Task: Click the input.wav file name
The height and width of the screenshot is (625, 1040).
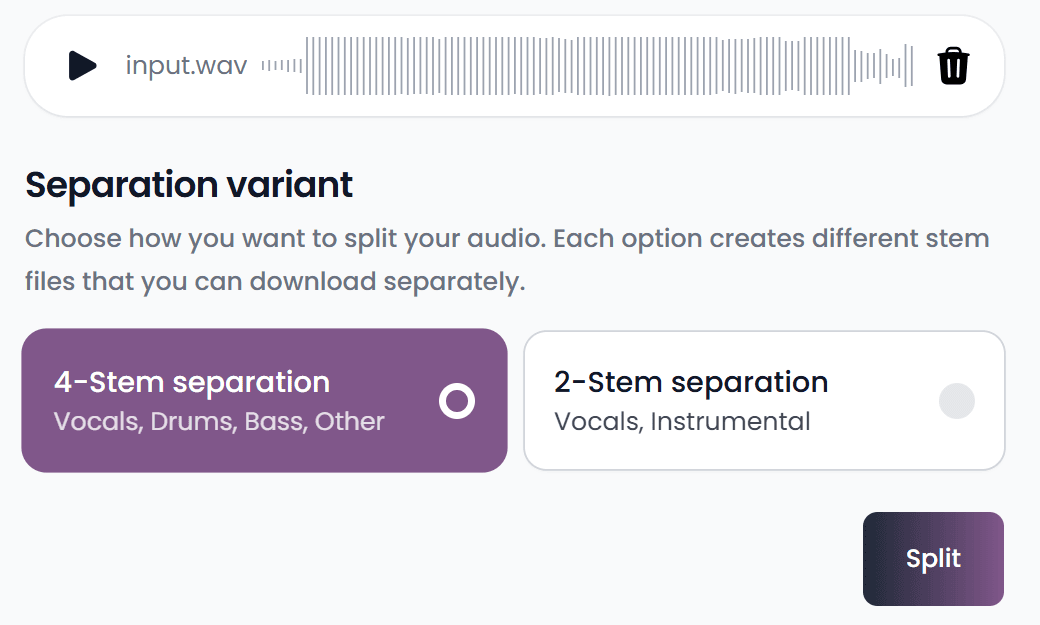Action: 185,66
